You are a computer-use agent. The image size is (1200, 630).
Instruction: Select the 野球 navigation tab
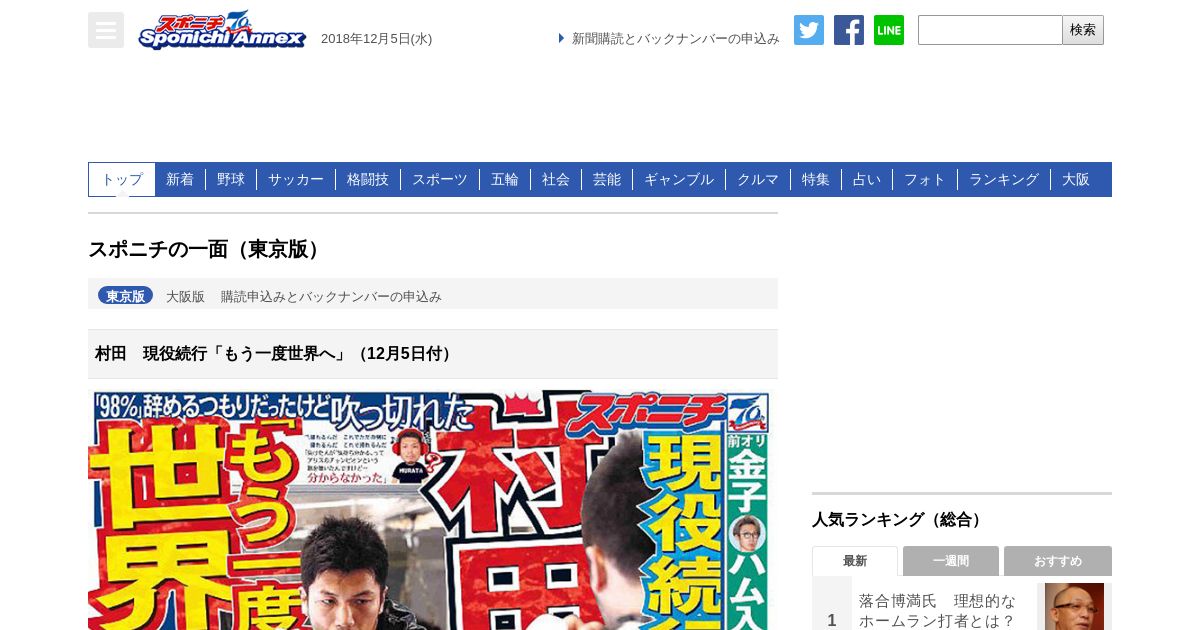pos(231,179)
